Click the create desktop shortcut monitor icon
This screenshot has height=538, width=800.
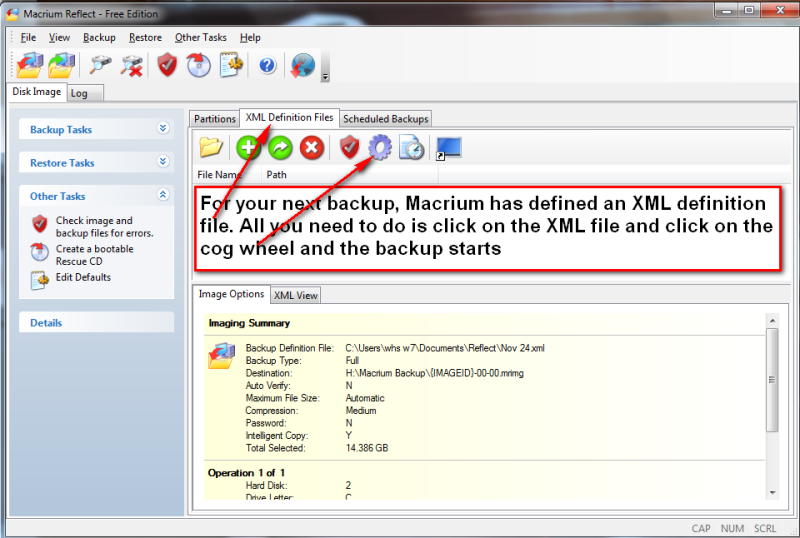[x=449, y=149]
